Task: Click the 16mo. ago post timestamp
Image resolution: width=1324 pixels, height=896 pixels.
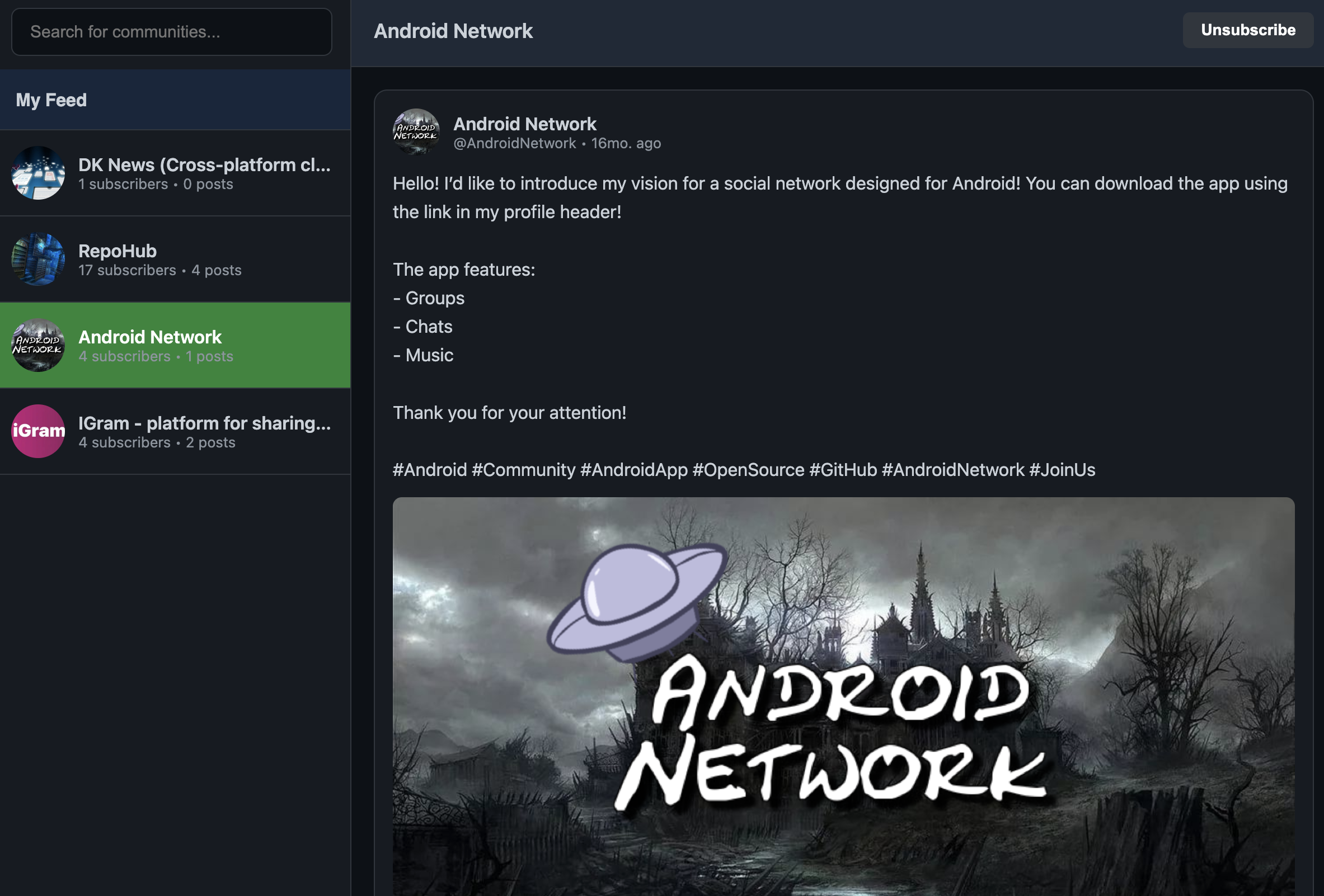Action: (626, 143)
